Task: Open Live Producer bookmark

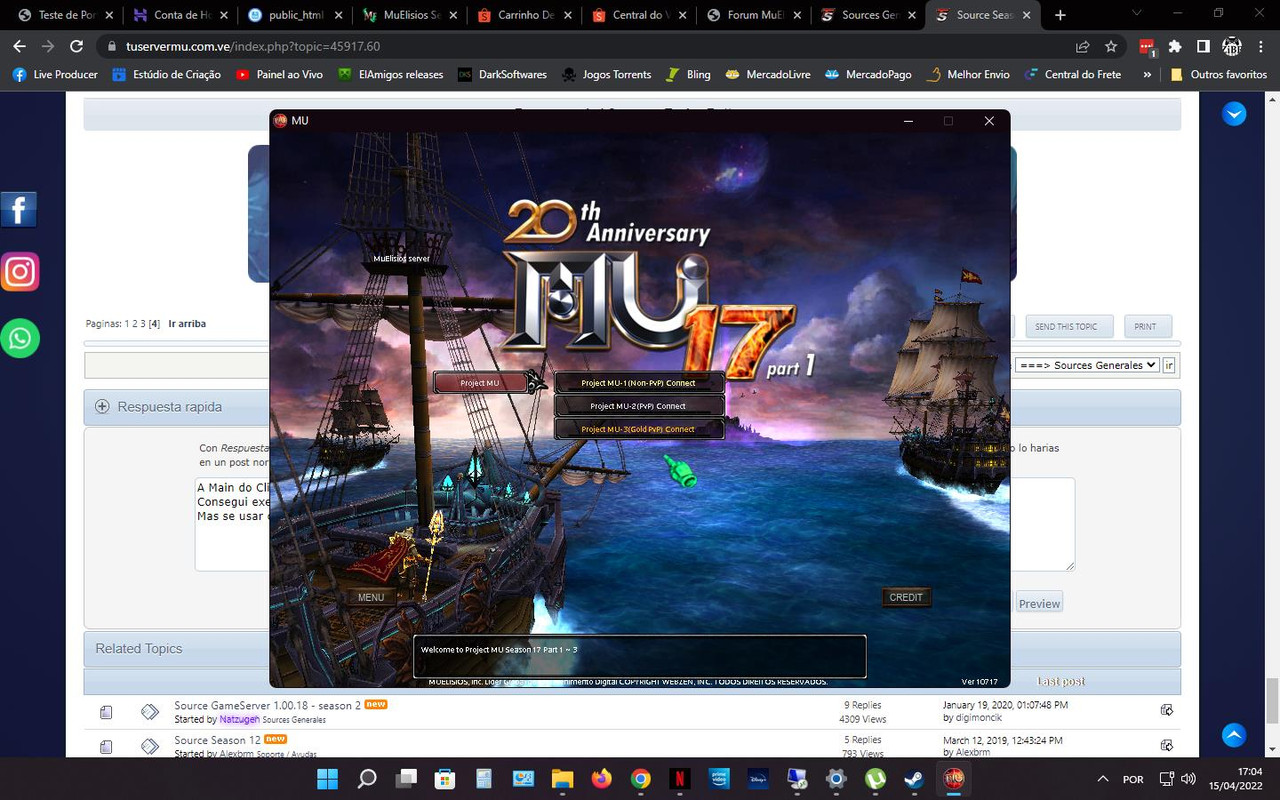Action: pos(55,74)
